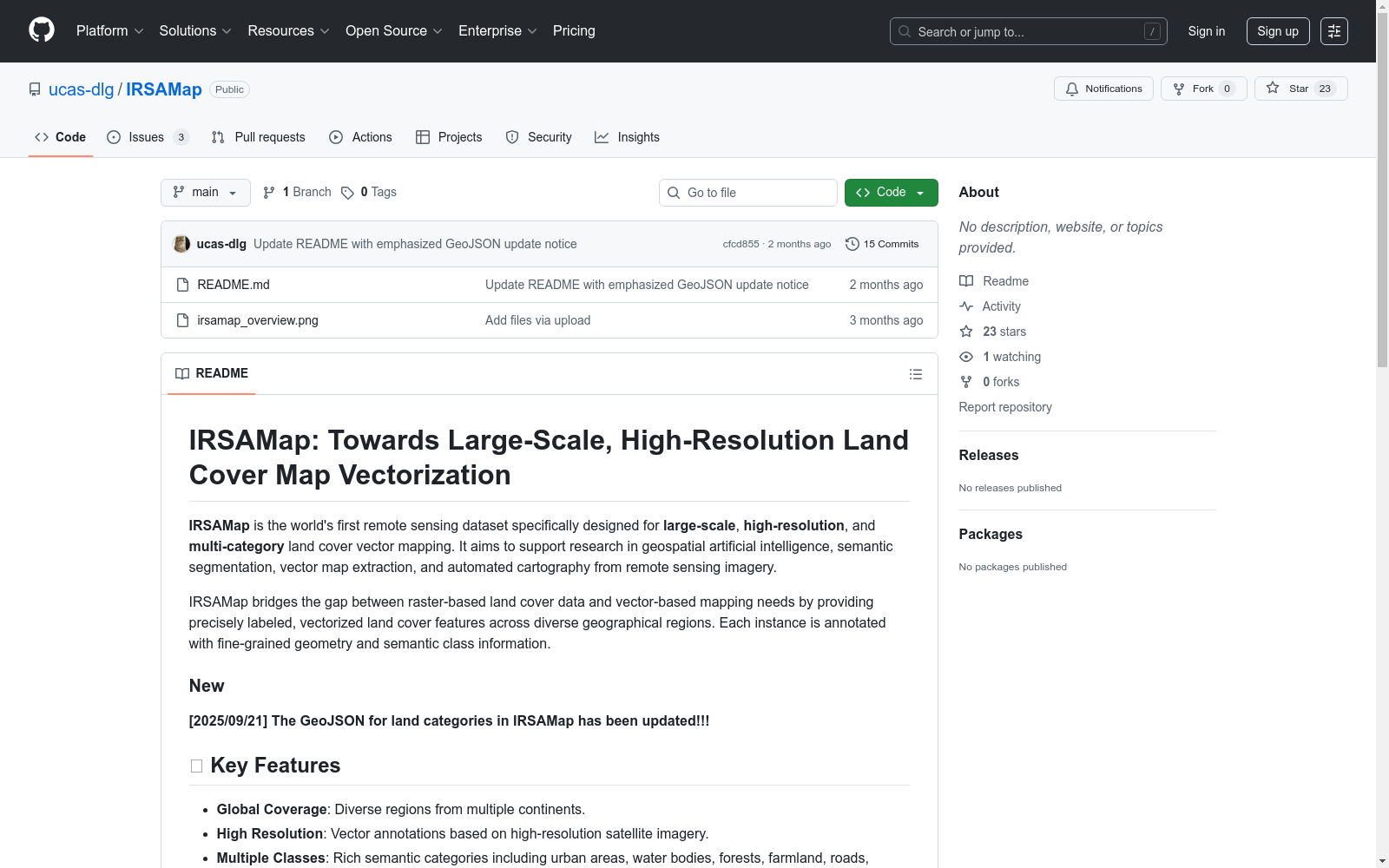Click the fork icon beside 0 forks
Image resolution: width=1389 pixels, height=868 pixels.
(966, 382)
